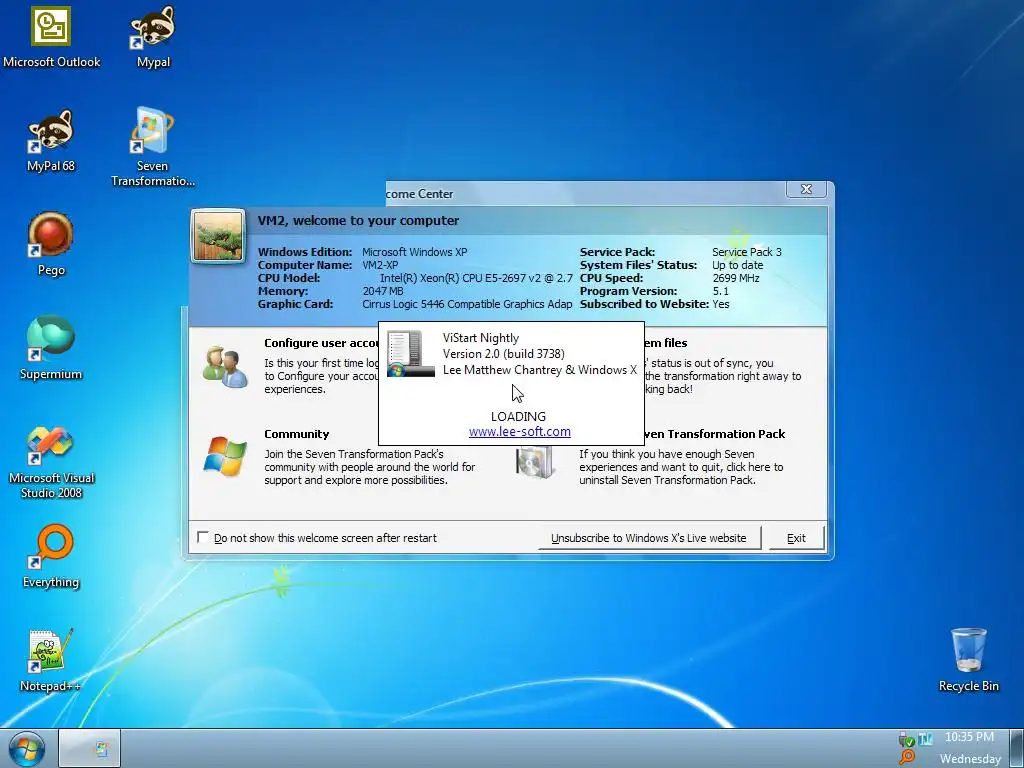This screenshot has height=768, width=1024.
Task: Open the Start orb menu
Action: pyautogui.click(x=27, y=748)
